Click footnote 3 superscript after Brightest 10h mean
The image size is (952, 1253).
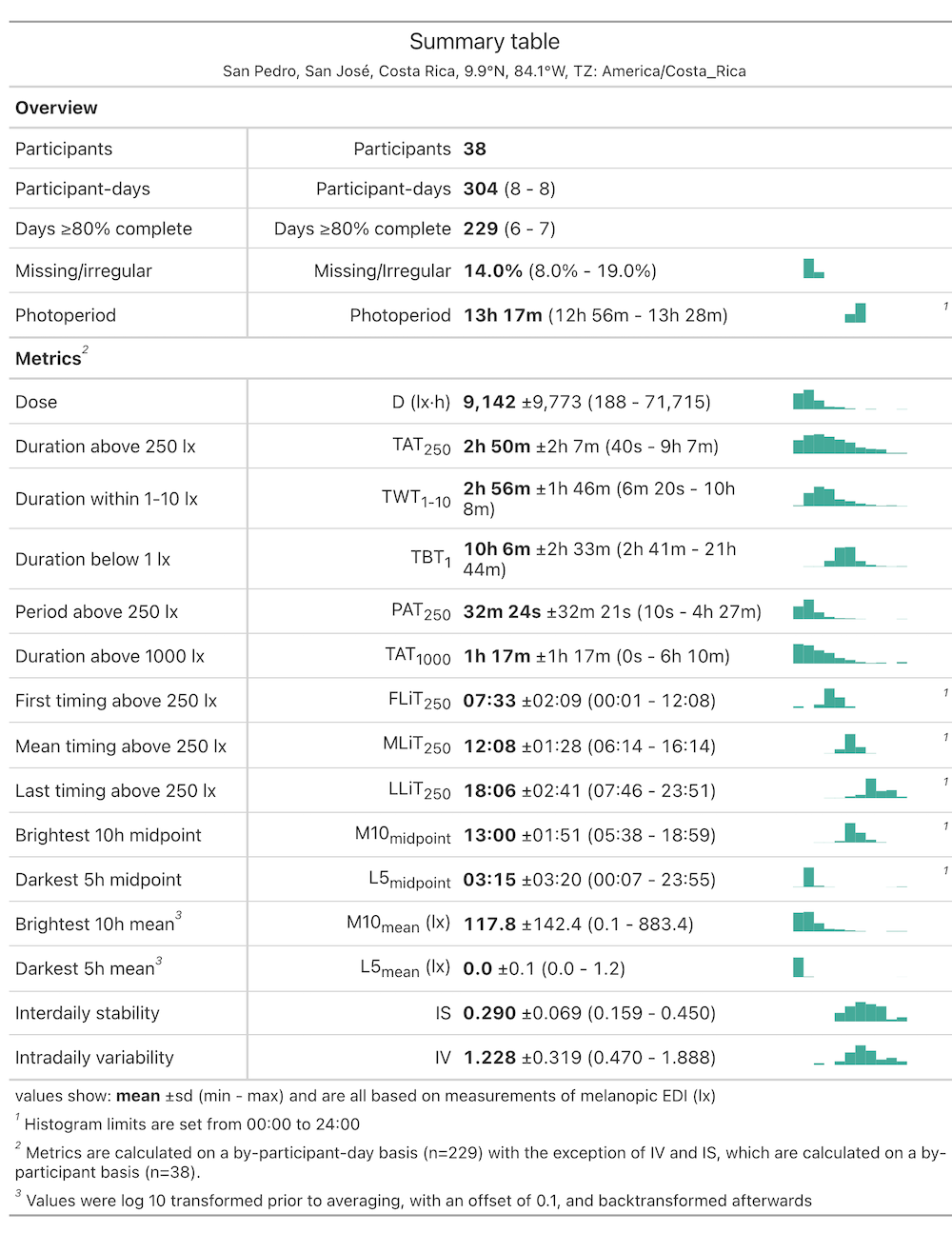pos(178,916)
